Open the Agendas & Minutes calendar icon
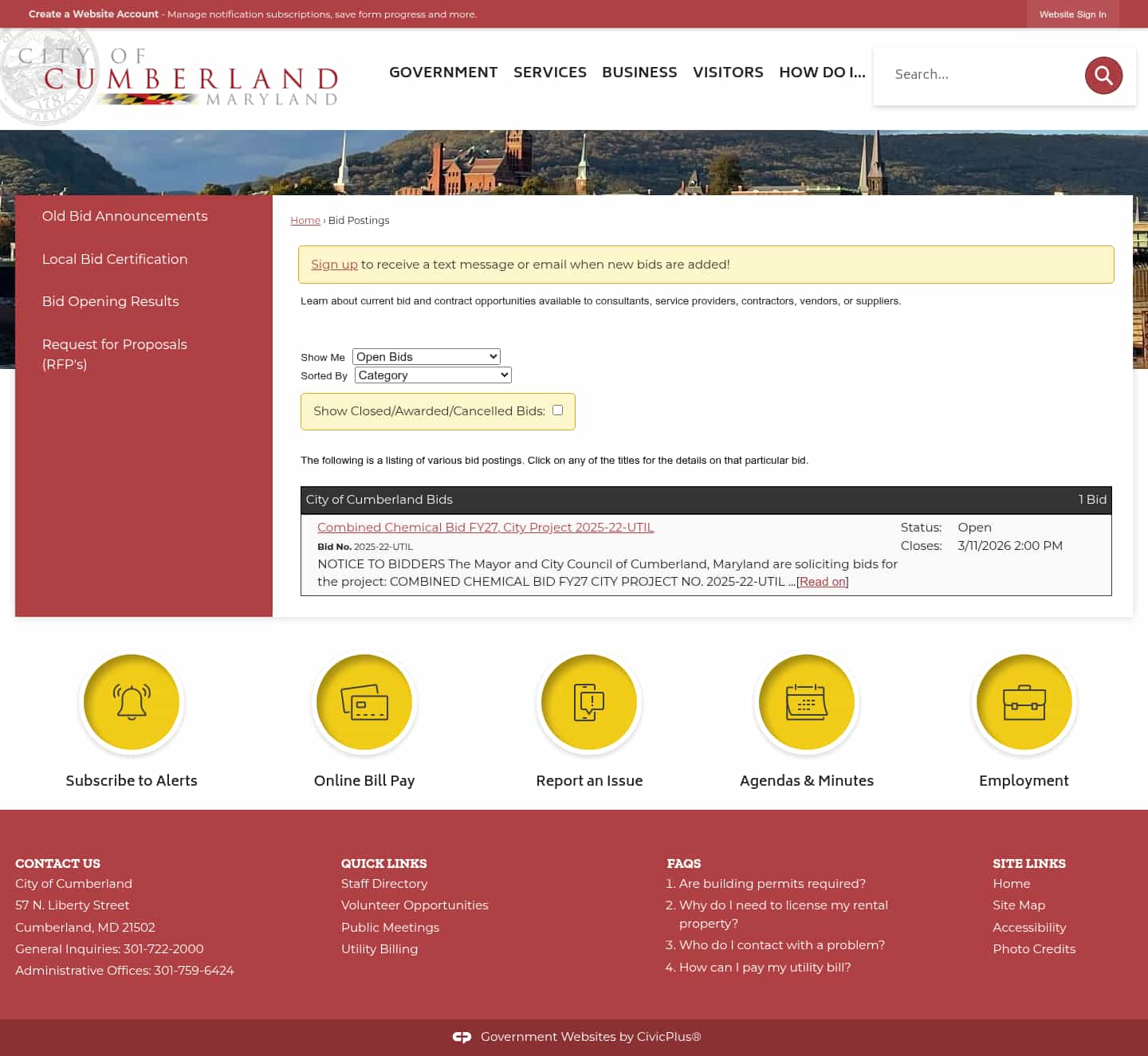 [x=806, y=702]
